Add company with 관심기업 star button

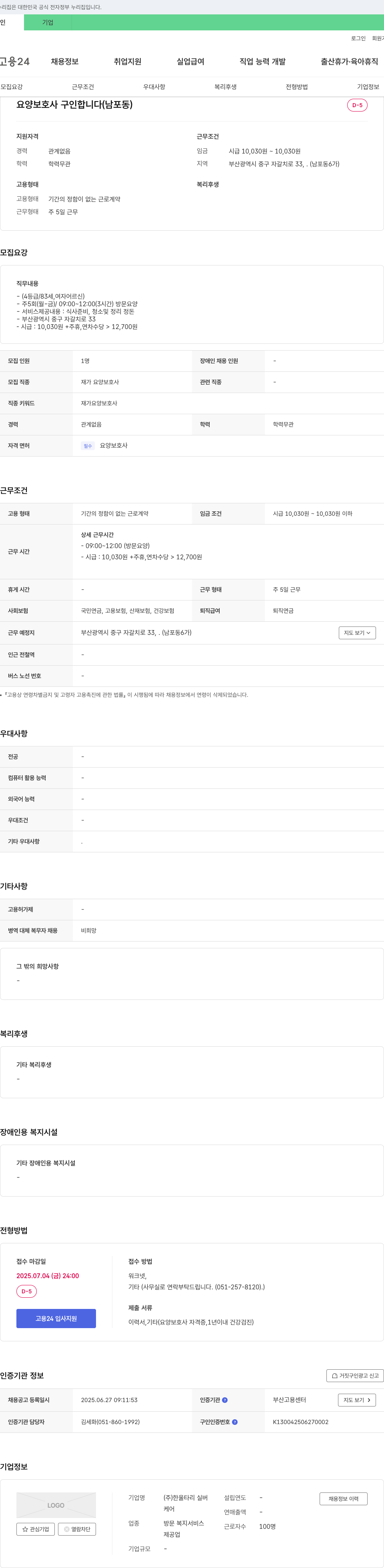click(35, 1529)
